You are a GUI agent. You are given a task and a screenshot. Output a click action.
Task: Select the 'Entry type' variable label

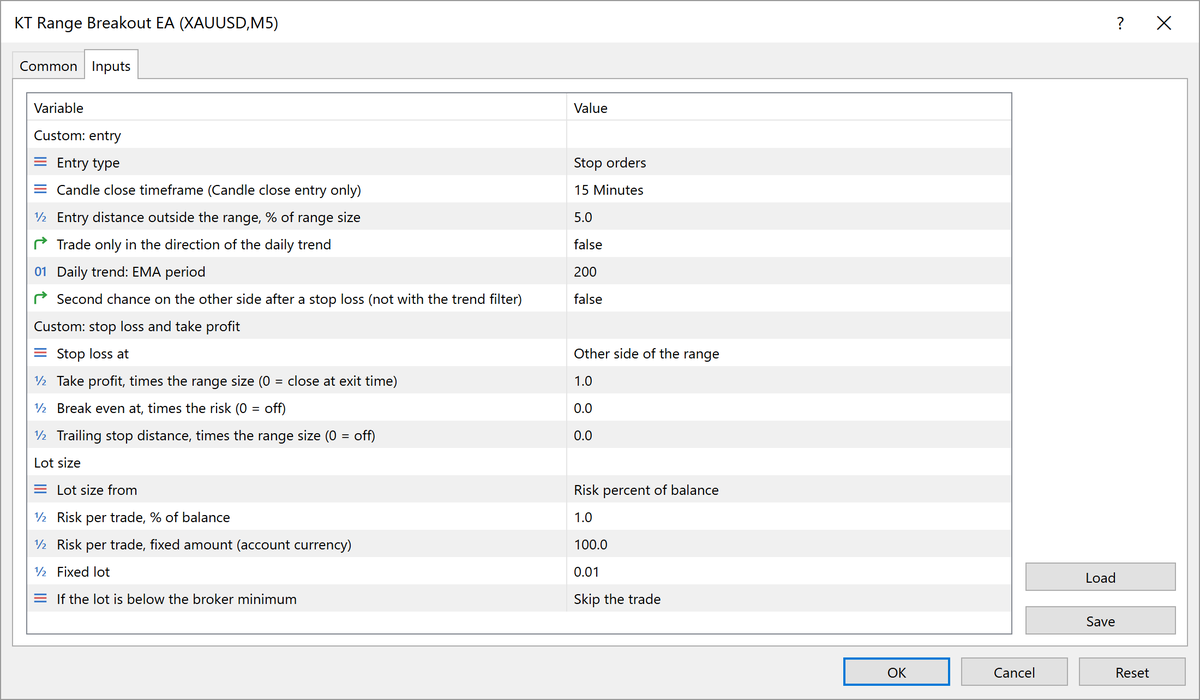[x=88, y=162]
